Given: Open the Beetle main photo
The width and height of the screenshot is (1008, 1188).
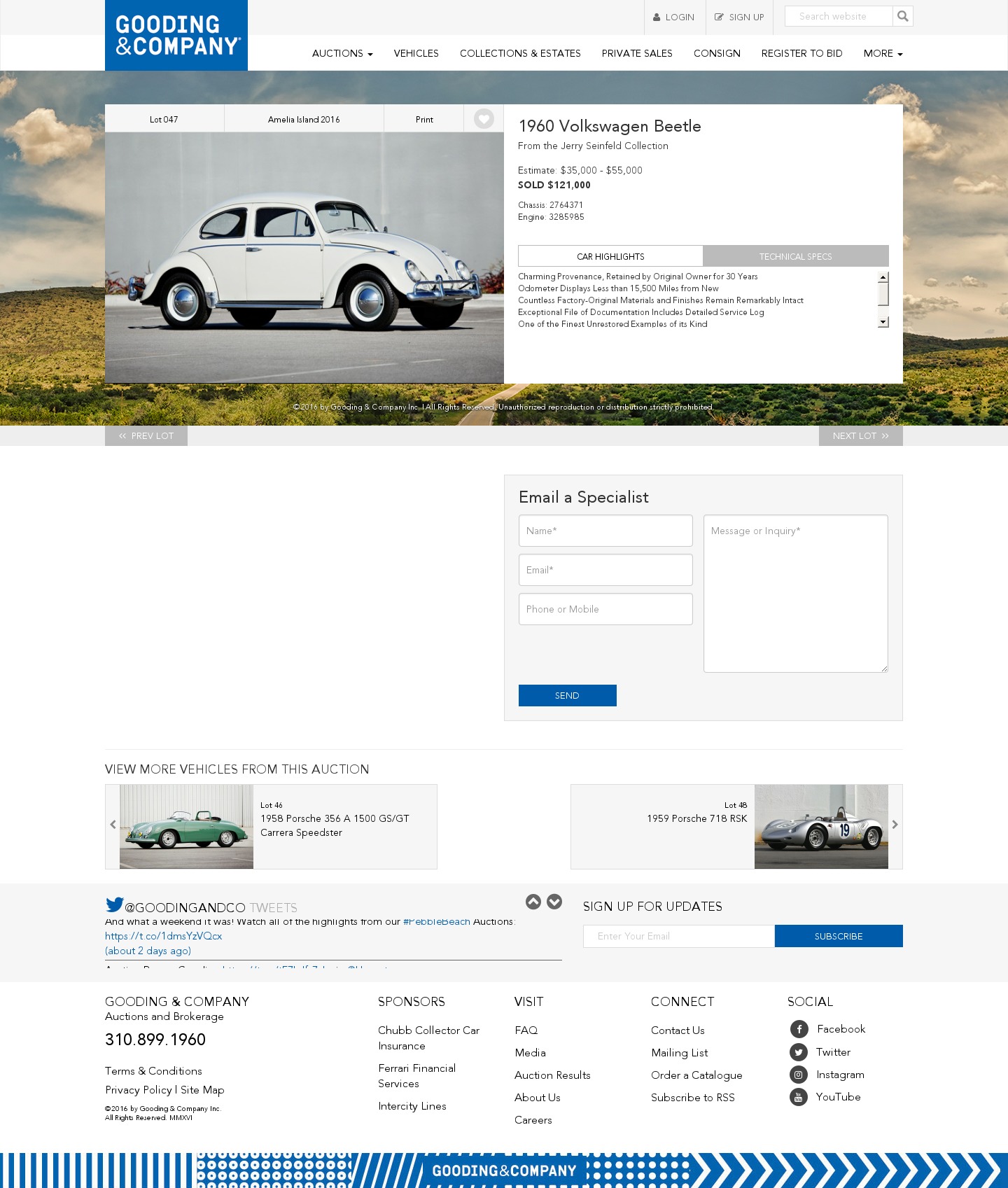Looking at the screenshot, I should coord(304,258).
